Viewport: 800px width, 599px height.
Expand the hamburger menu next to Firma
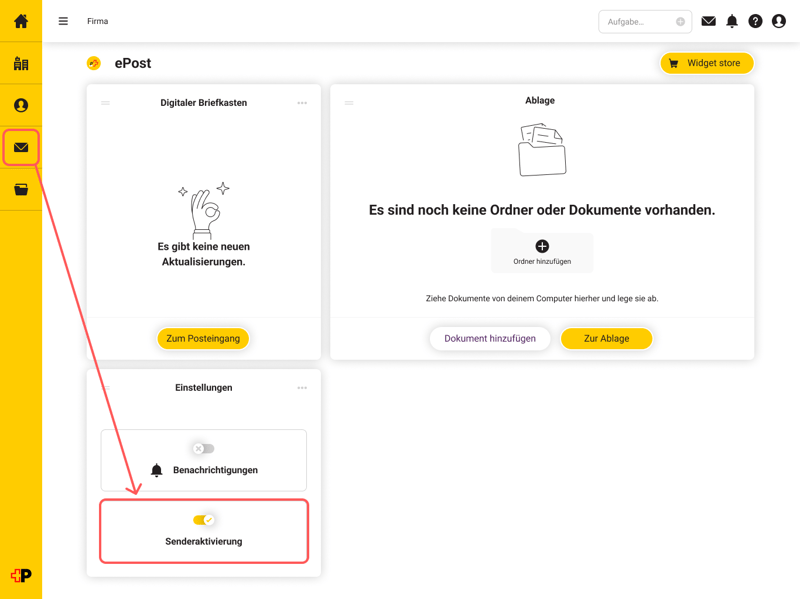tap(63, 21)
